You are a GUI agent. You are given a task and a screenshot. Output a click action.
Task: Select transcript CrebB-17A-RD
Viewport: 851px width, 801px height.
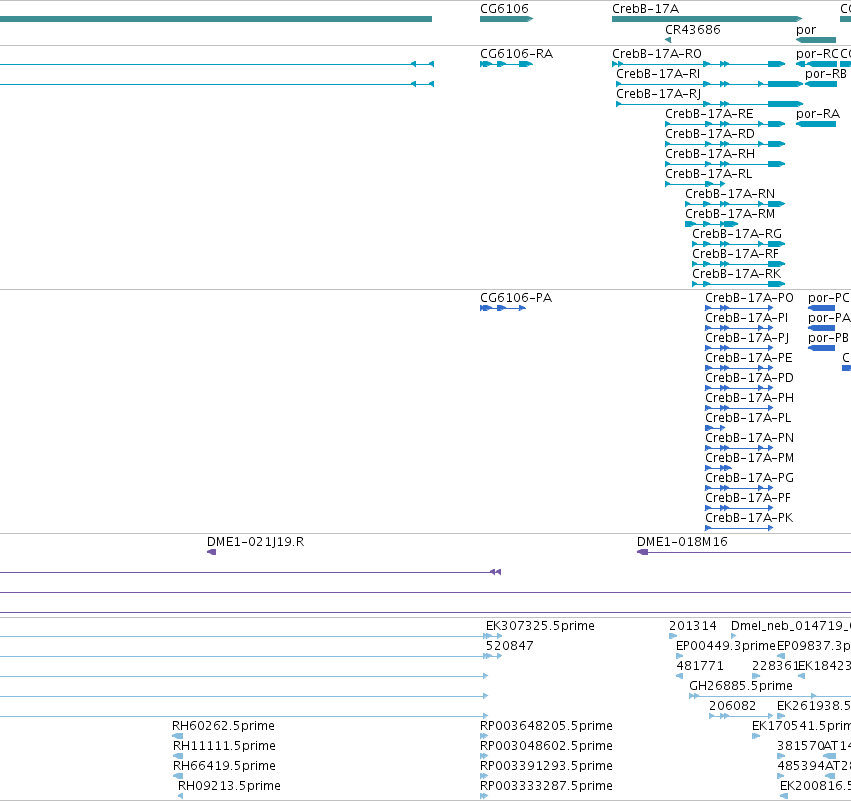click(710, 134)
